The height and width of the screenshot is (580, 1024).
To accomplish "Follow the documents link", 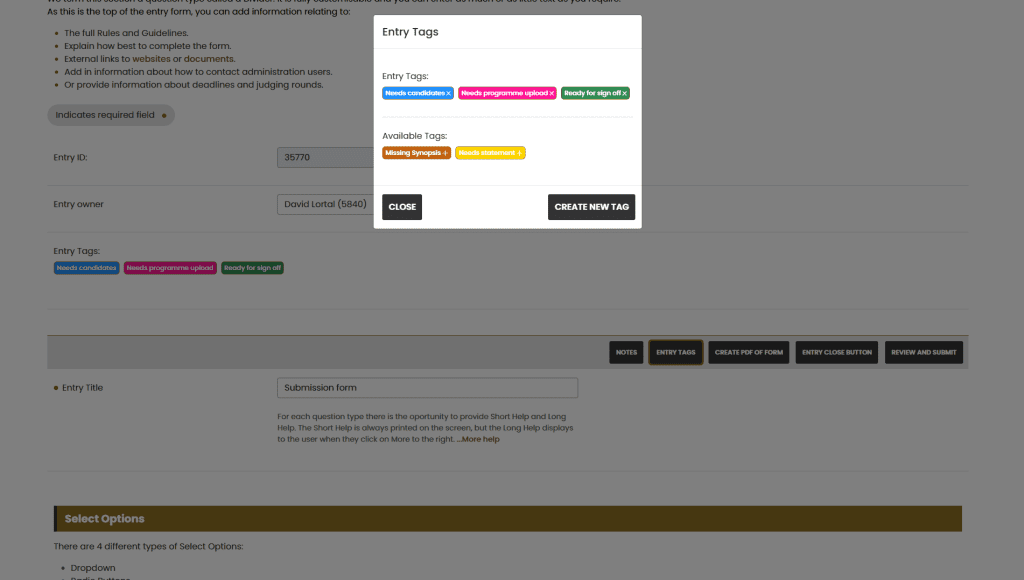I will click(x=208, y=59).
